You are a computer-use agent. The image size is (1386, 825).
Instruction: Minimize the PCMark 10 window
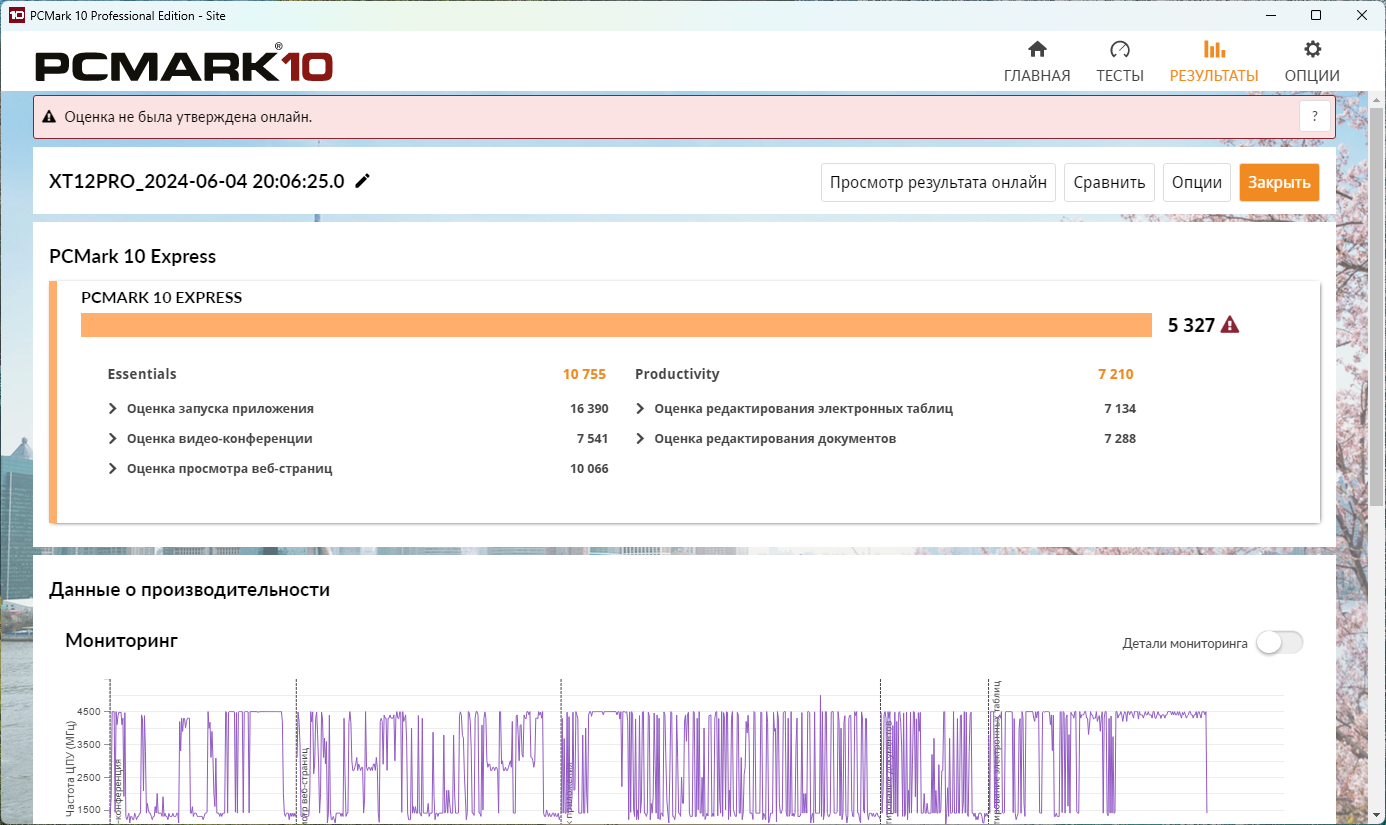tap(1271, 15)
